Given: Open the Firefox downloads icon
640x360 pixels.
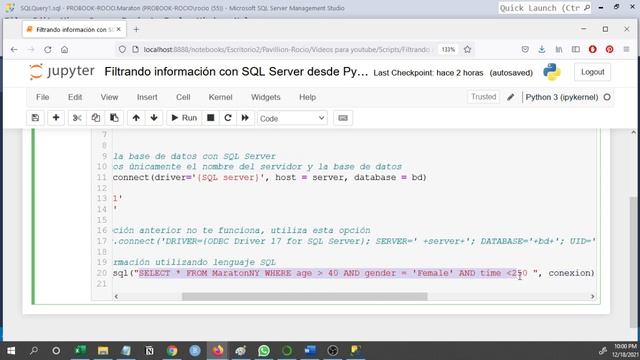Looking at the screenshot, I should coord(542,49).
